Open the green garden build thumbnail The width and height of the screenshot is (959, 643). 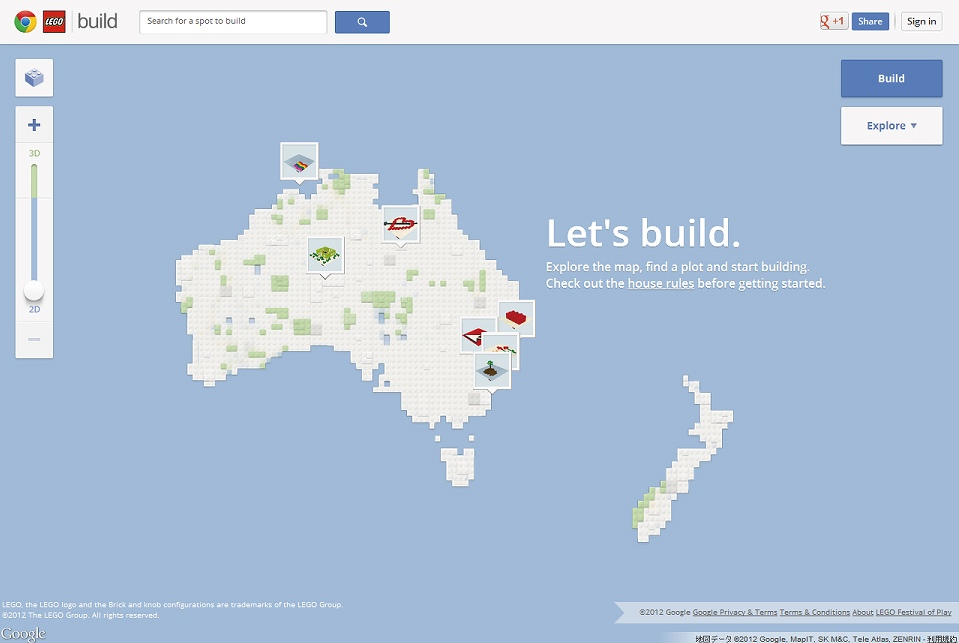325,254
